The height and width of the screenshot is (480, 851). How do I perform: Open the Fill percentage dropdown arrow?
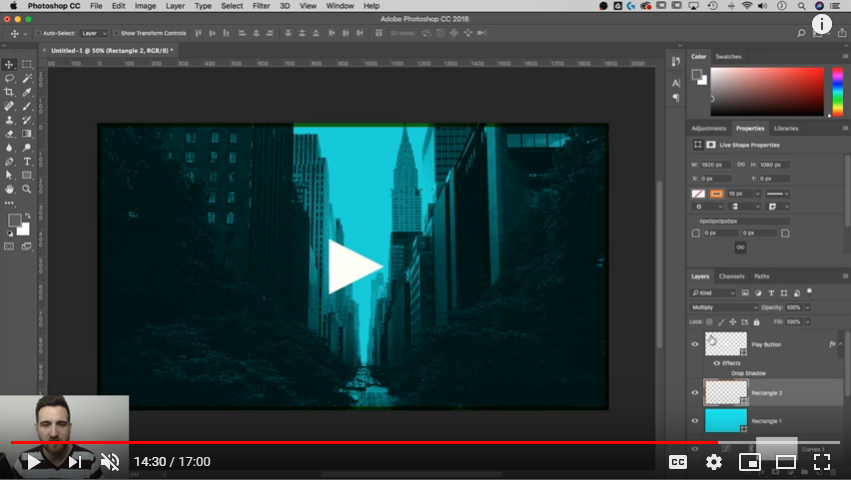tap(808, 322)
